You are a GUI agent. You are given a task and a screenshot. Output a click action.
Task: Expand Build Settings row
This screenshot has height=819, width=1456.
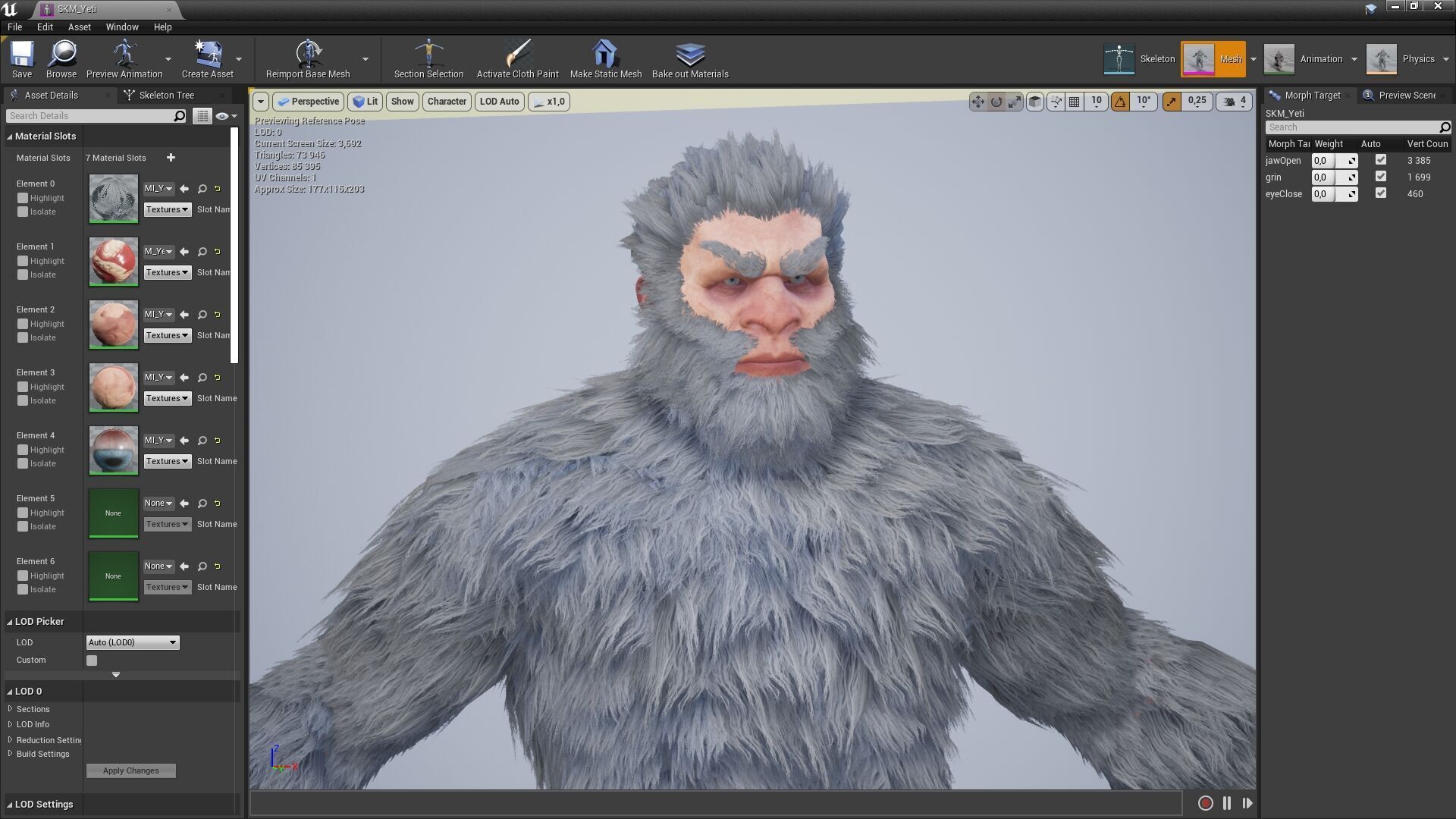click(11, 754)
